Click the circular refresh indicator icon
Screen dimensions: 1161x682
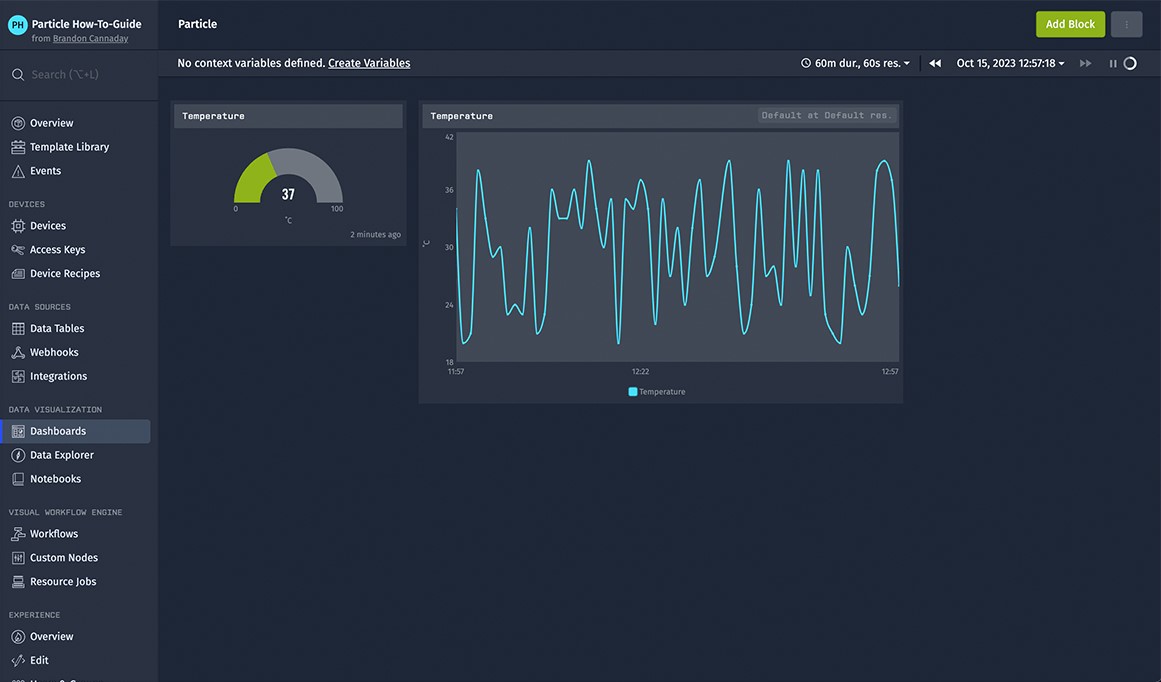point(1130,63)
